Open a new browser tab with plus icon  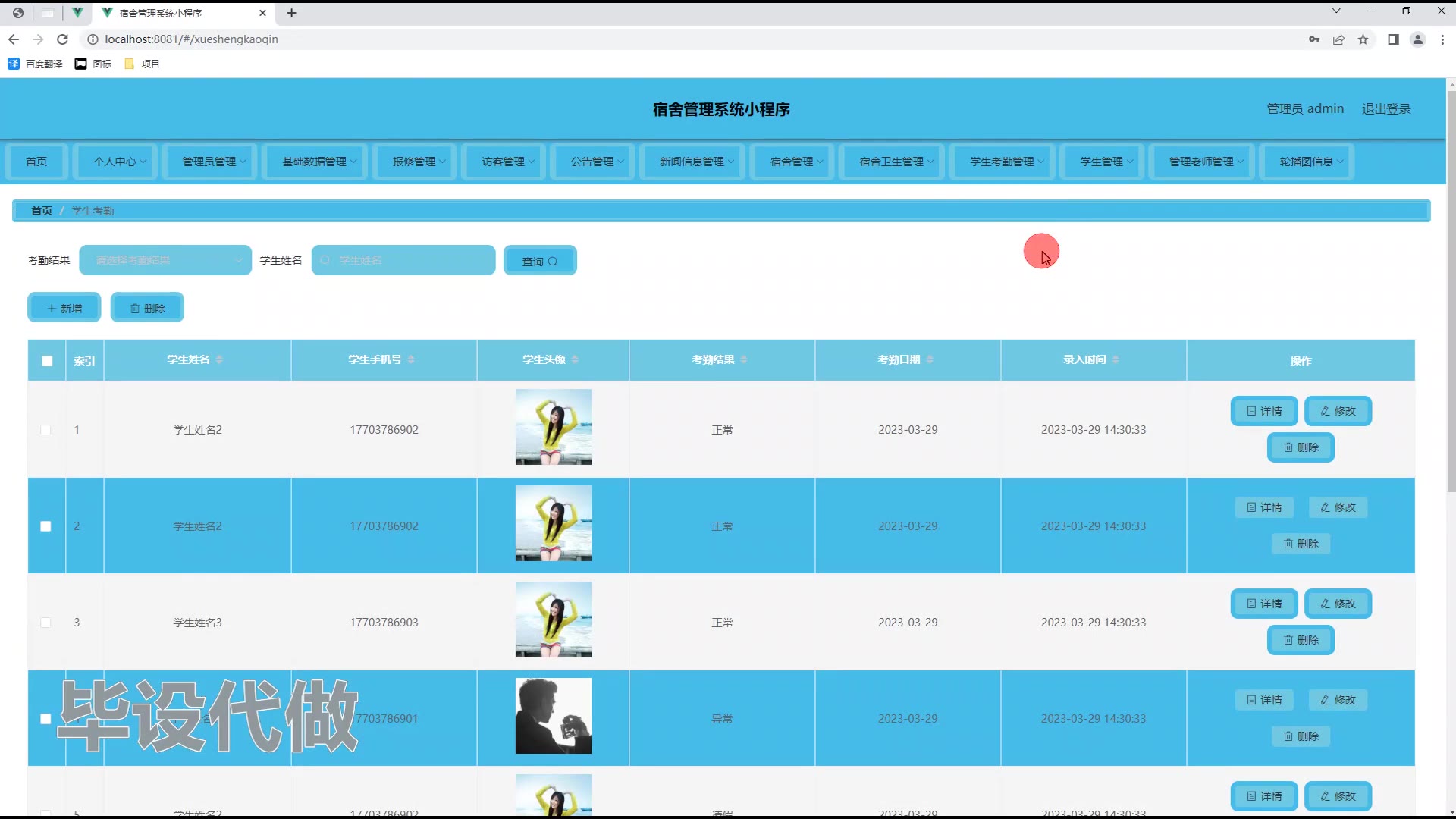tap(291, 13)
